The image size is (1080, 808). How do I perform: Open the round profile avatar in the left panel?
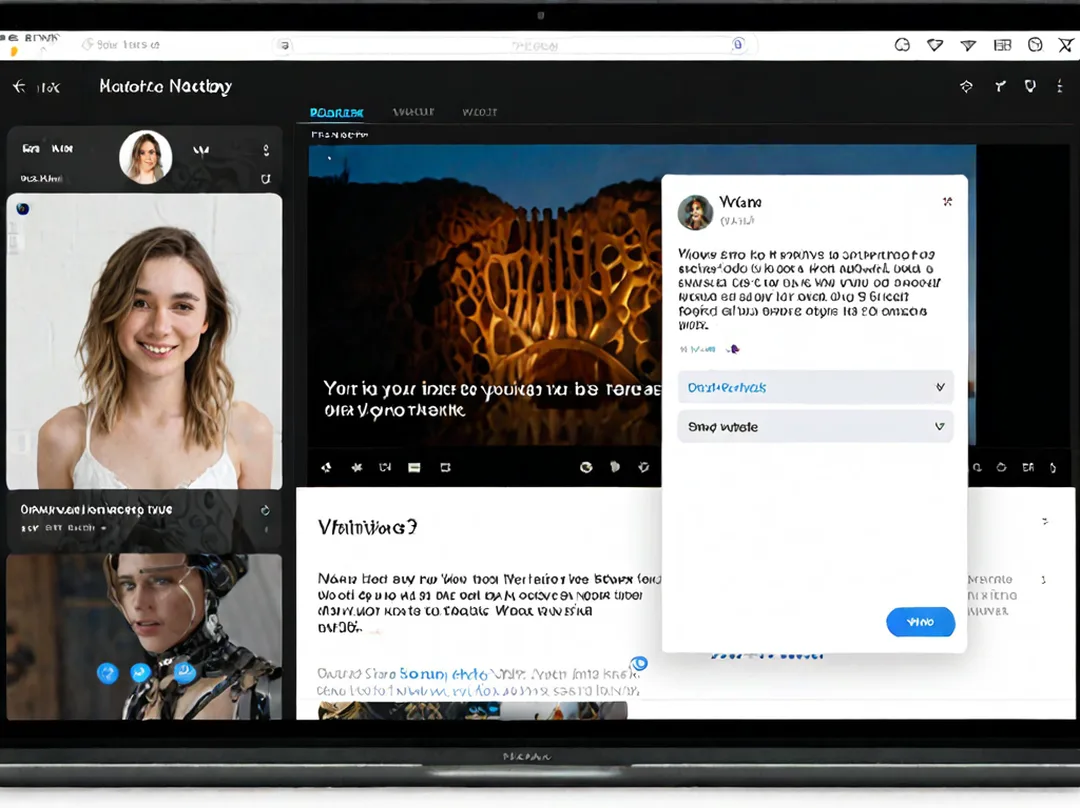(x=145, y=157)
